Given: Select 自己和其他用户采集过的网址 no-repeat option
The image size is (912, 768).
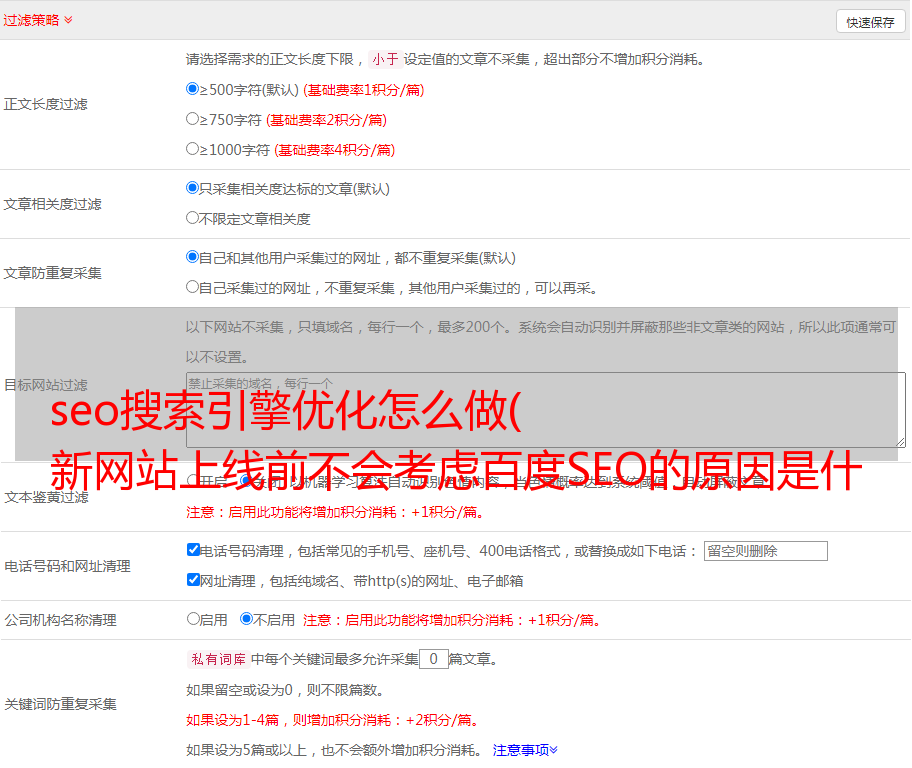Looking at the screenshot, I should [x=192, y=257].
